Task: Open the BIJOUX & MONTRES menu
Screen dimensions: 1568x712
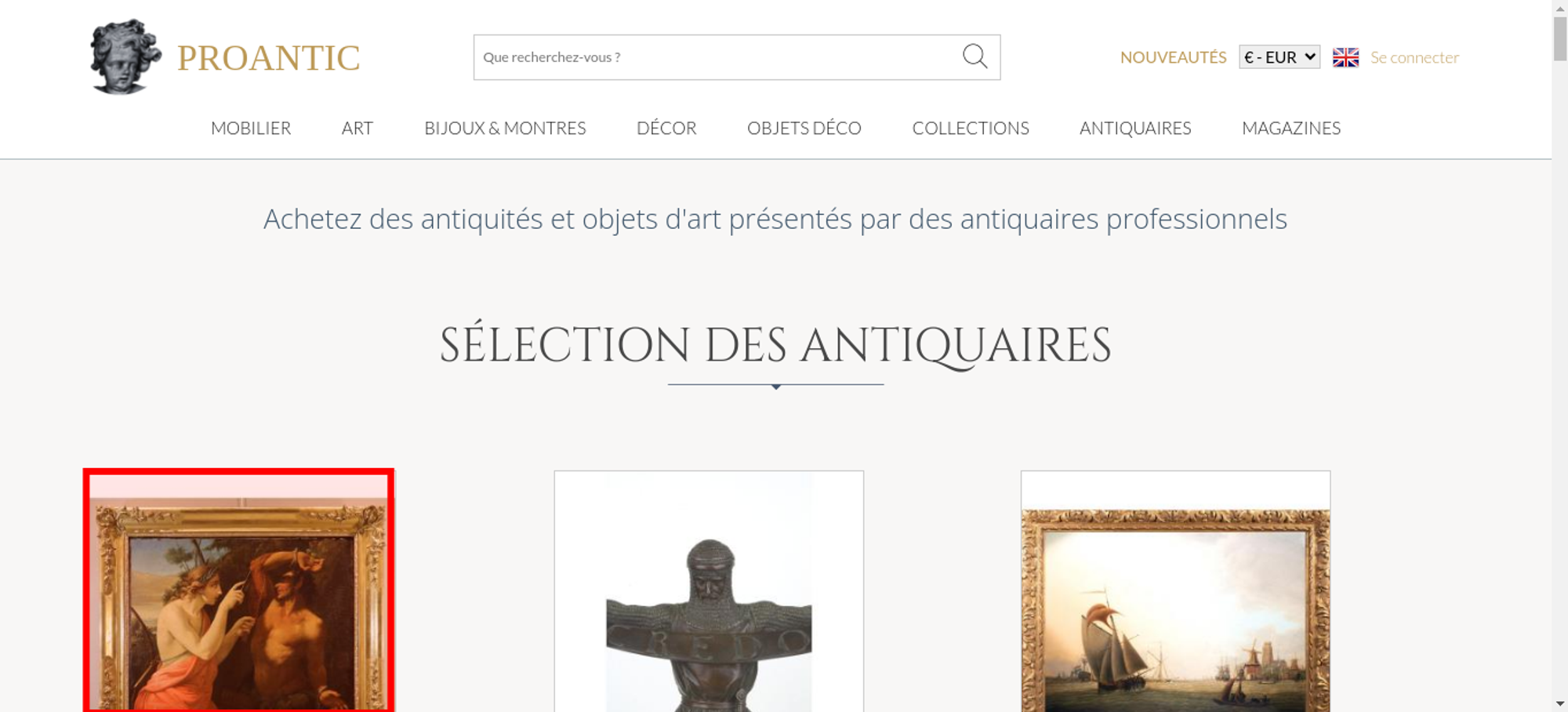Action: point(505,128)
